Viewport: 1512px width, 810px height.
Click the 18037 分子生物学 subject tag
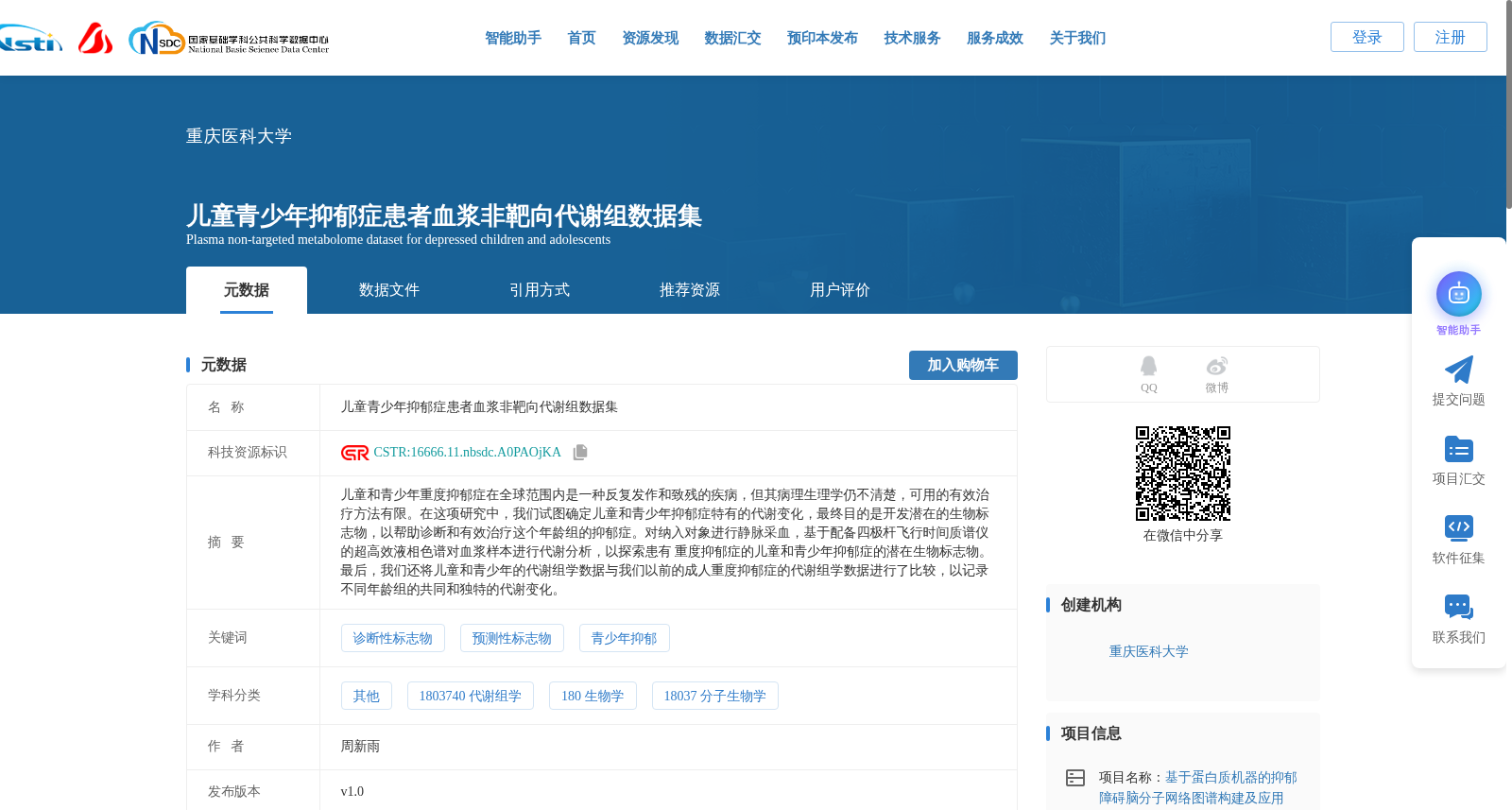coord(715,696)
